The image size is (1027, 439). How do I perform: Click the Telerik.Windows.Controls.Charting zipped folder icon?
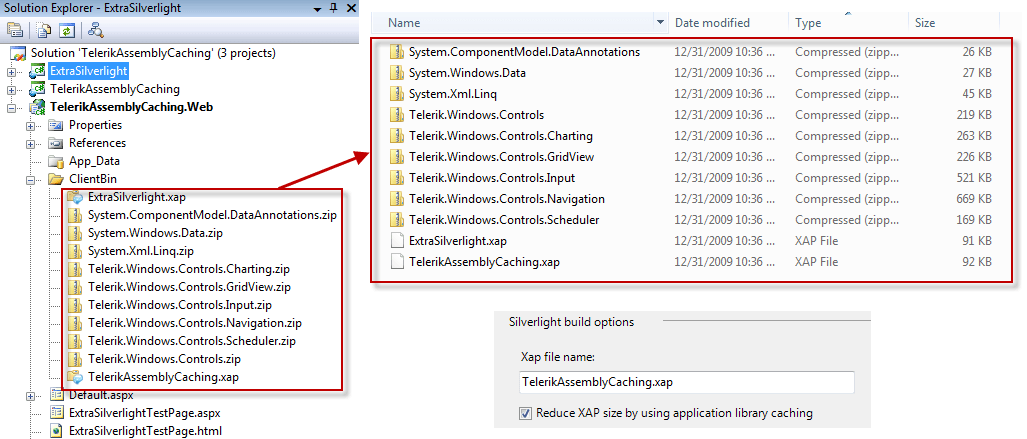pyautogui.click(x=396, y=136)
